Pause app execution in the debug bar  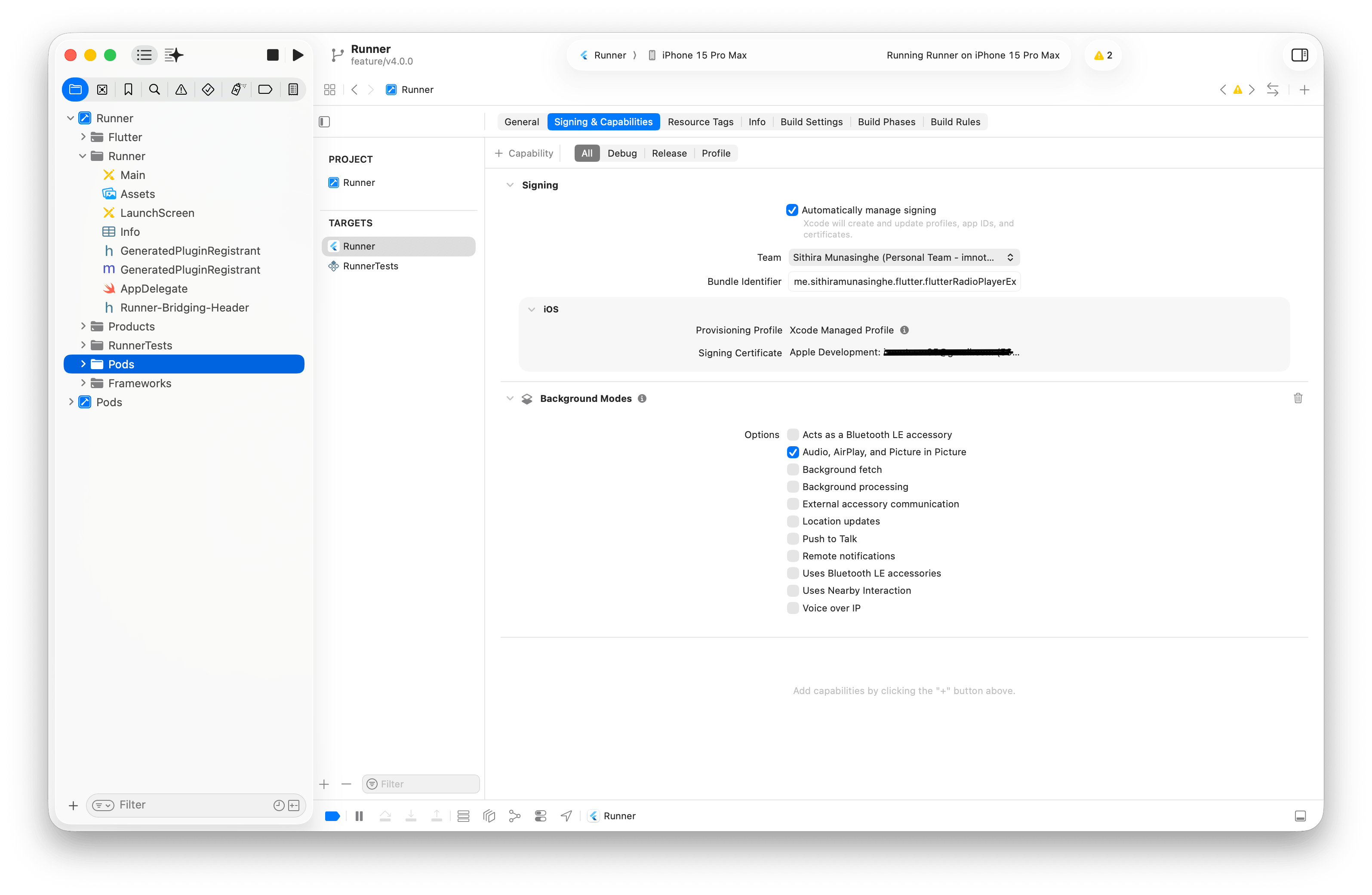click(359, 815)
